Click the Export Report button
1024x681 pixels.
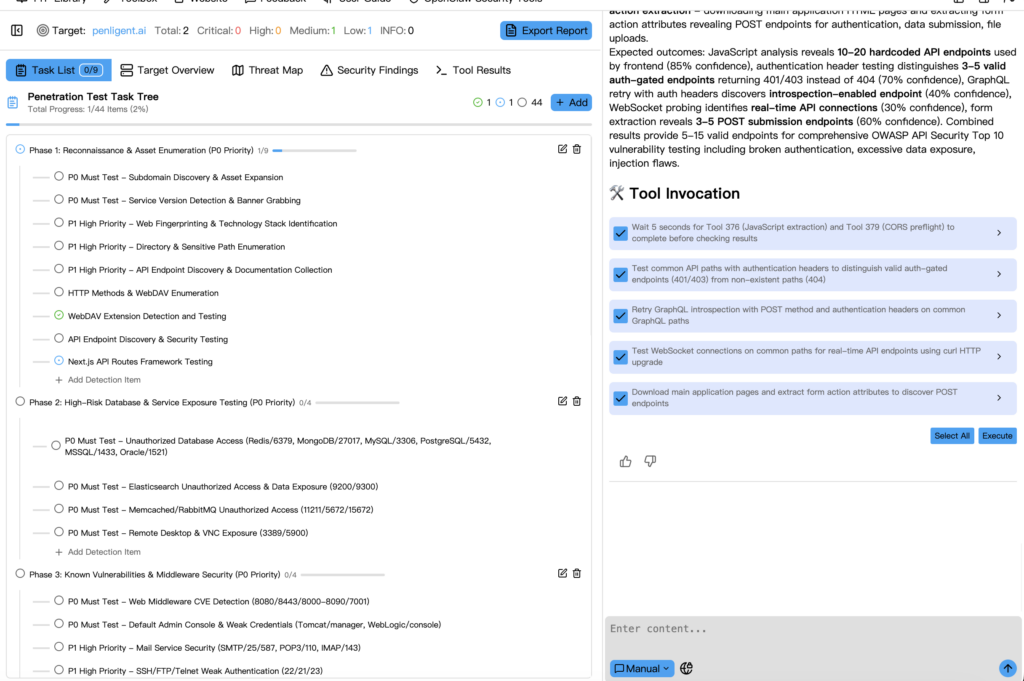coord(546,31)
